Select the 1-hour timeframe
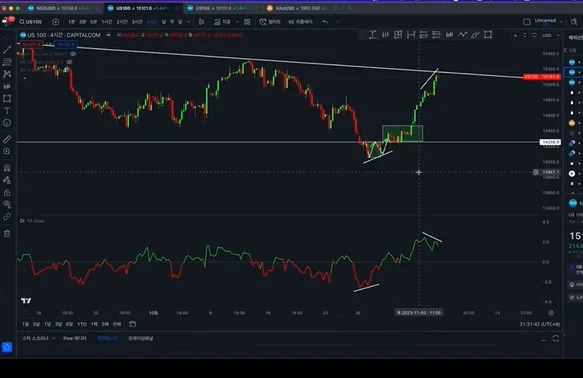 coord(107,22)
